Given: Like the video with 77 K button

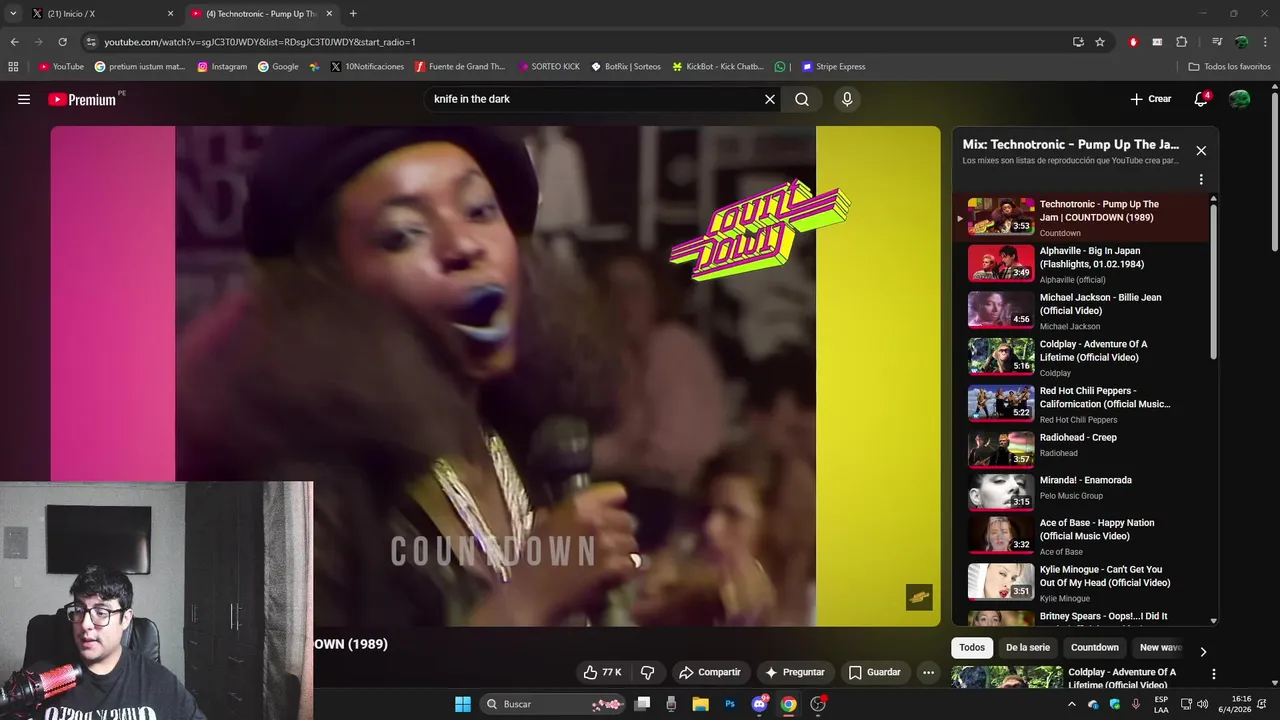Looking at the screenshot, I should [602, 672].
